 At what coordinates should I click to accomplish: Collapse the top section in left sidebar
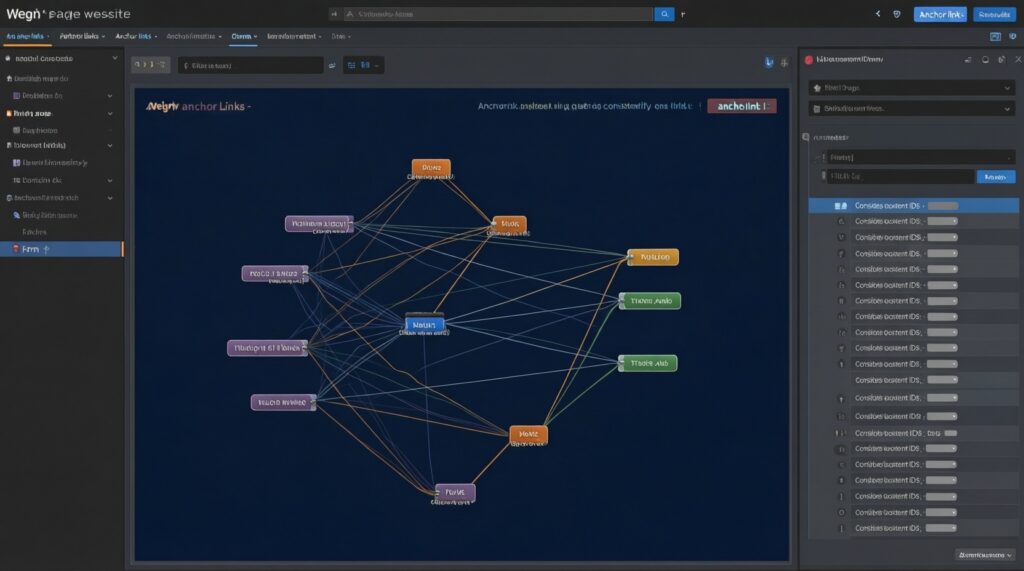click(x=115, y=59)
